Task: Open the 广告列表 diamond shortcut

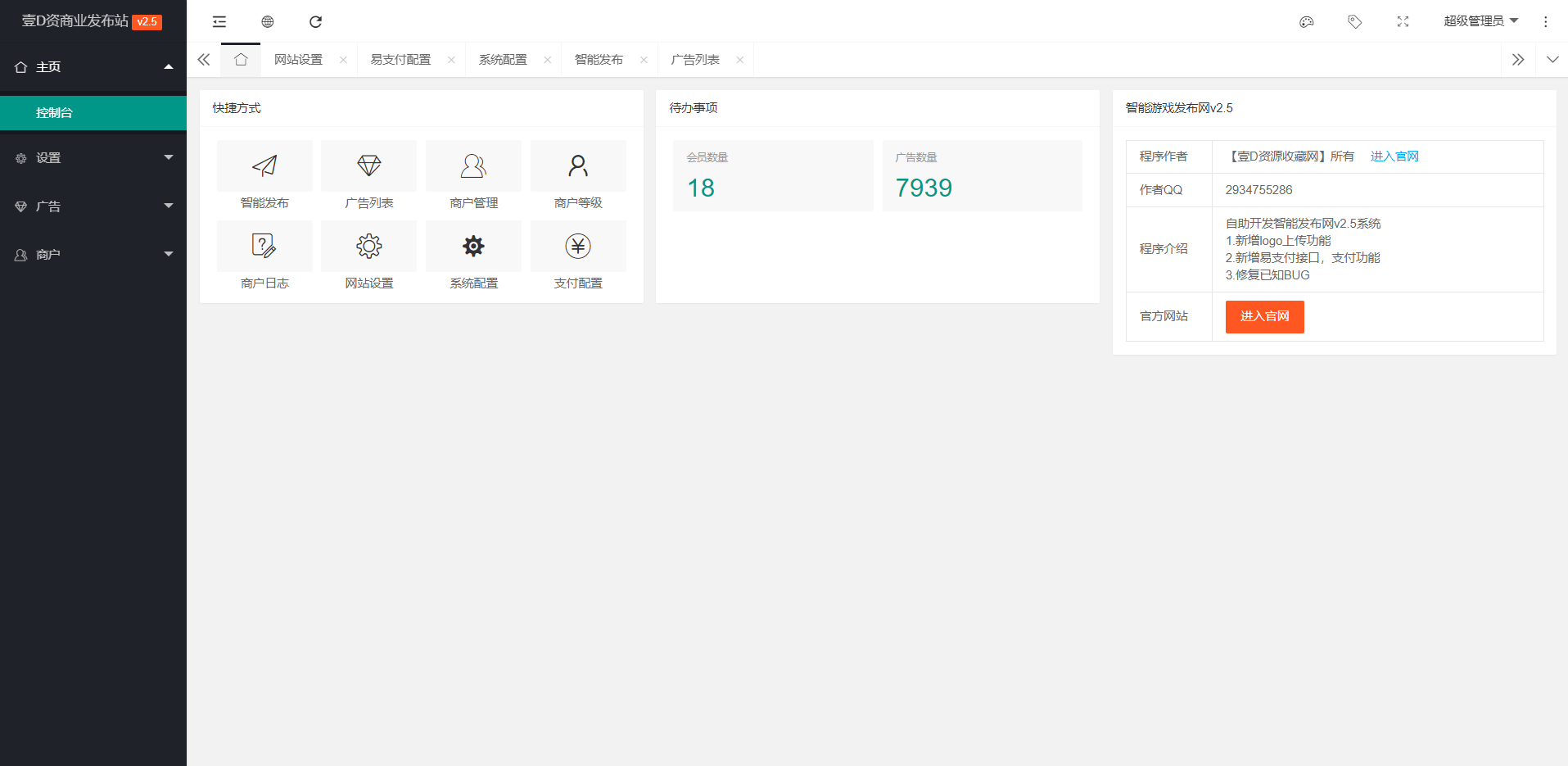Action: point(369,165)
